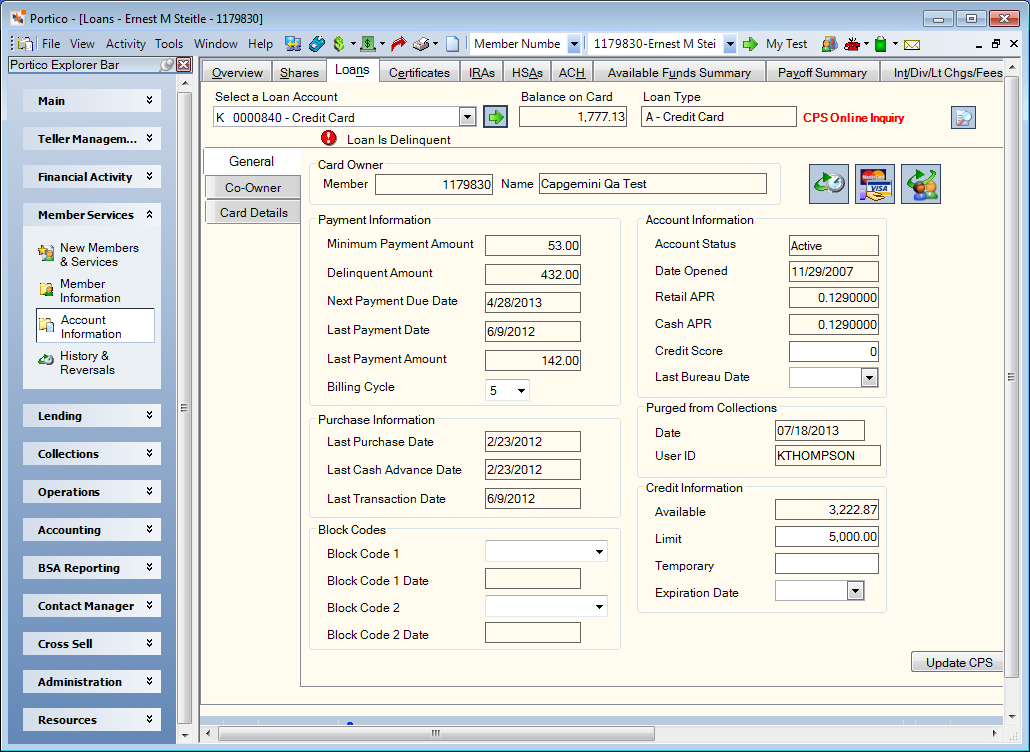Image resolution: width=1030 pixels, height=752 pixels.
Task: Click the green arrow go button beside loan account
Action: click(x=495, y=118)
